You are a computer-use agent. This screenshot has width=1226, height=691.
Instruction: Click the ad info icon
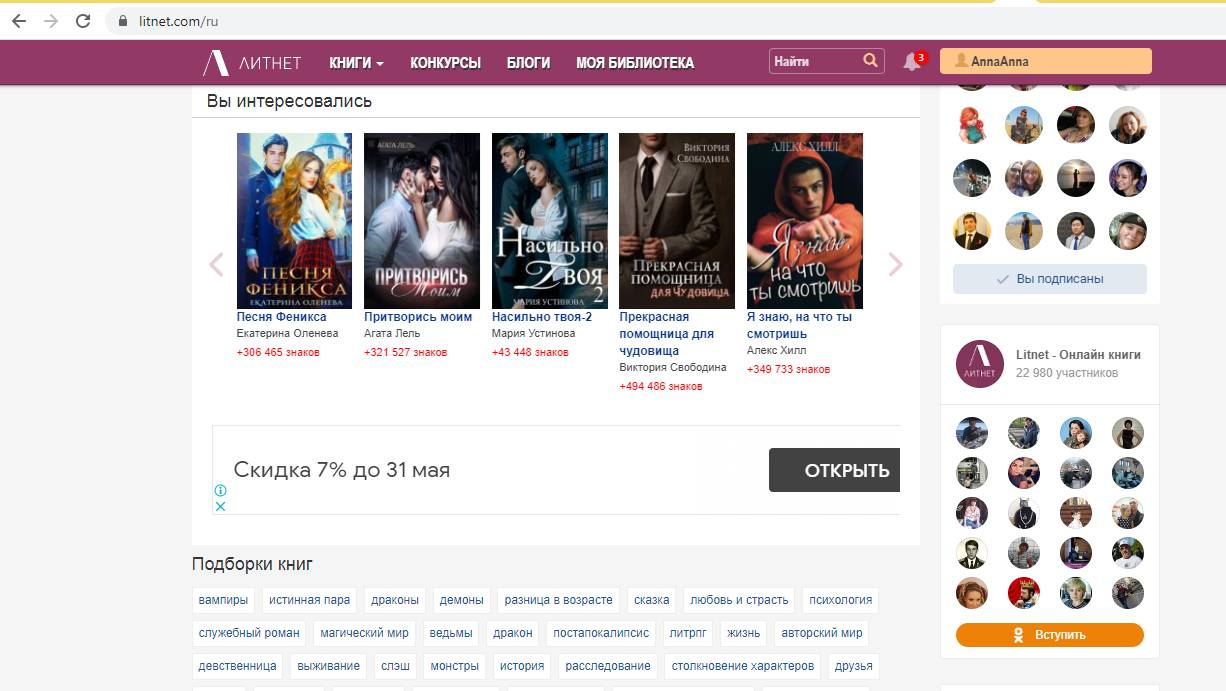221,490
